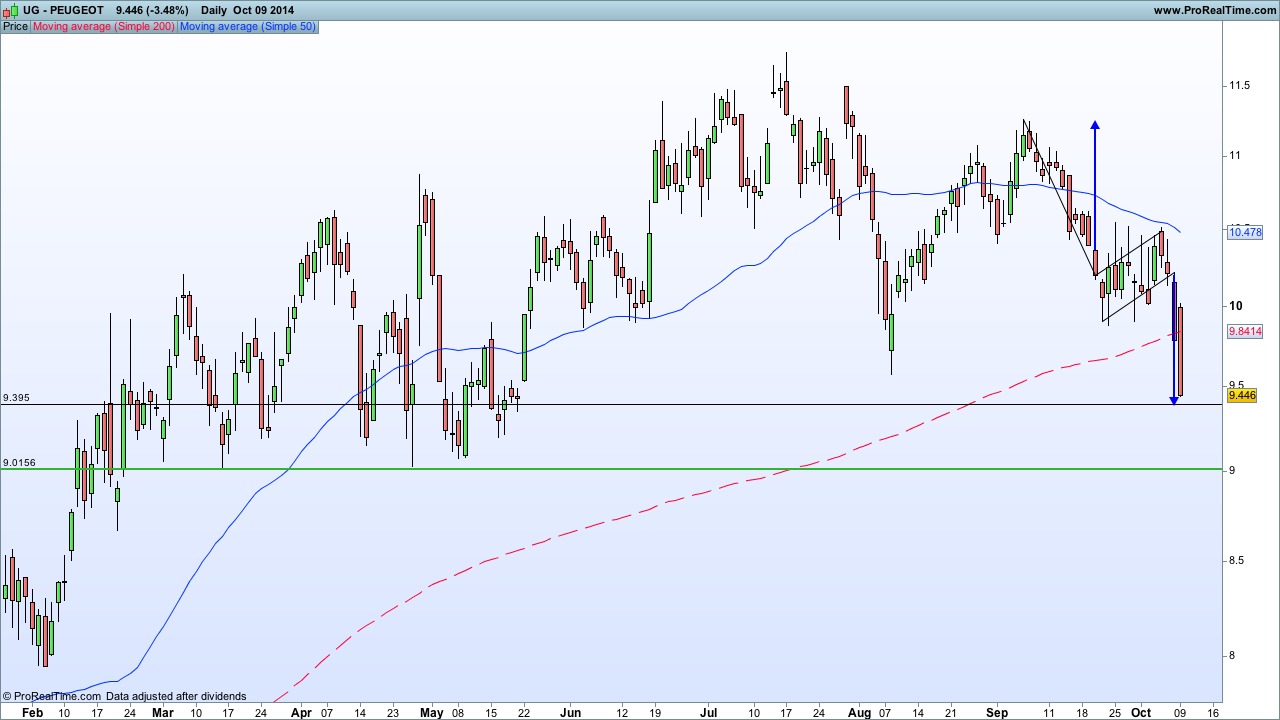Click the Price legend label
The width and height of the screenshot is (1280, 720).
[x=15, y=26]
